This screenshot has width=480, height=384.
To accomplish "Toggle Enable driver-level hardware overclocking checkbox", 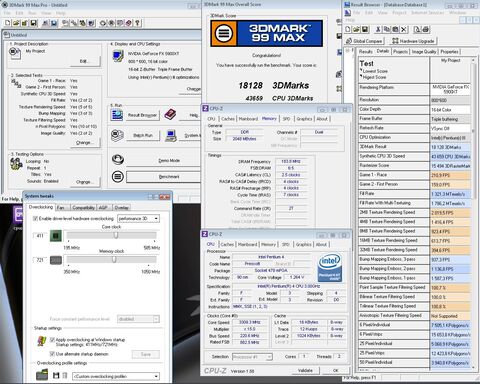I will pos(35,219).
